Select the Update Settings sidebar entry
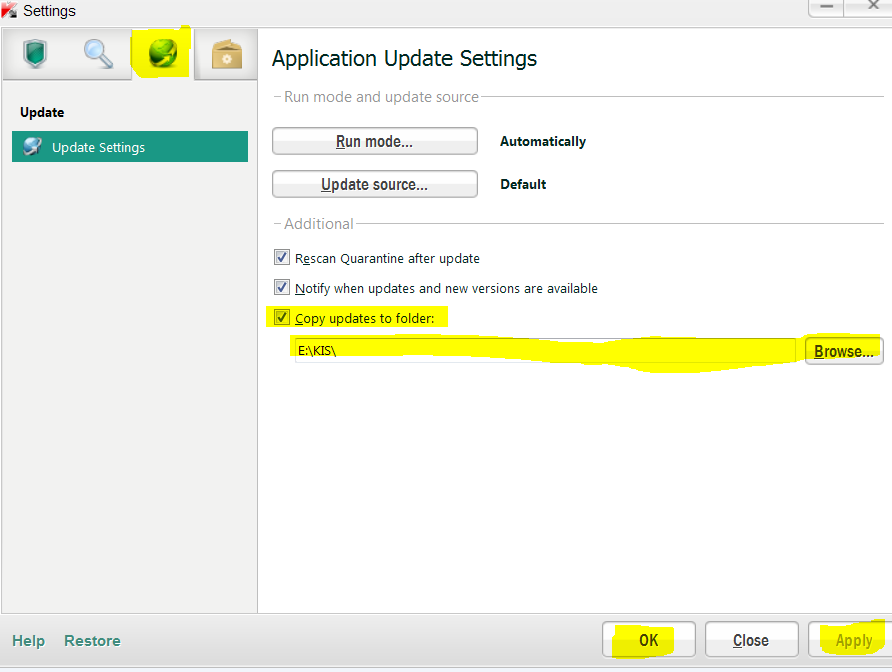Viewport: 892px width, 672px height. (x=130, y=147)
